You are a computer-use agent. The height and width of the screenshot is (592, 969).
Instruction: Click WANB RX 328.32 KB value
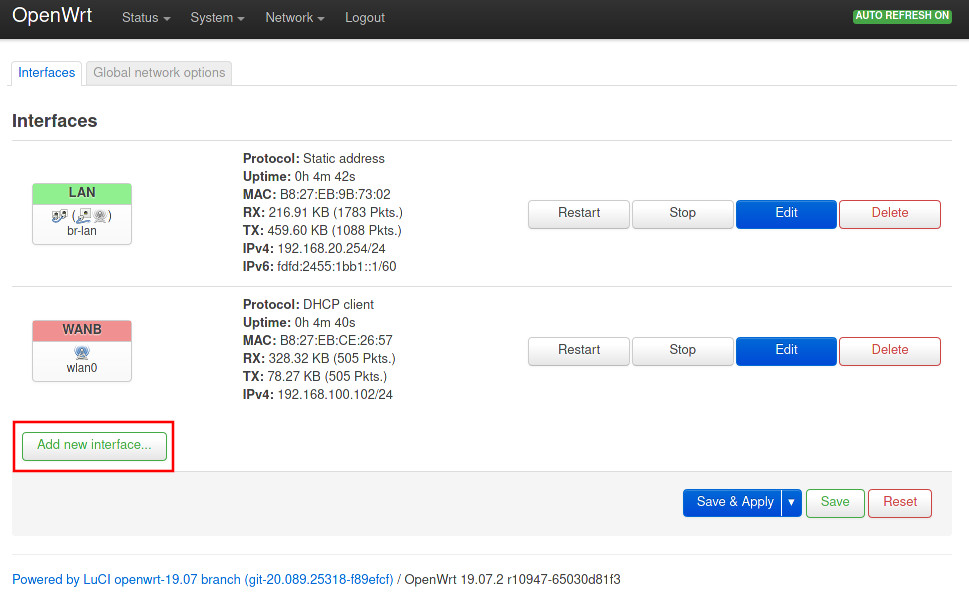(x=332, y=358)
